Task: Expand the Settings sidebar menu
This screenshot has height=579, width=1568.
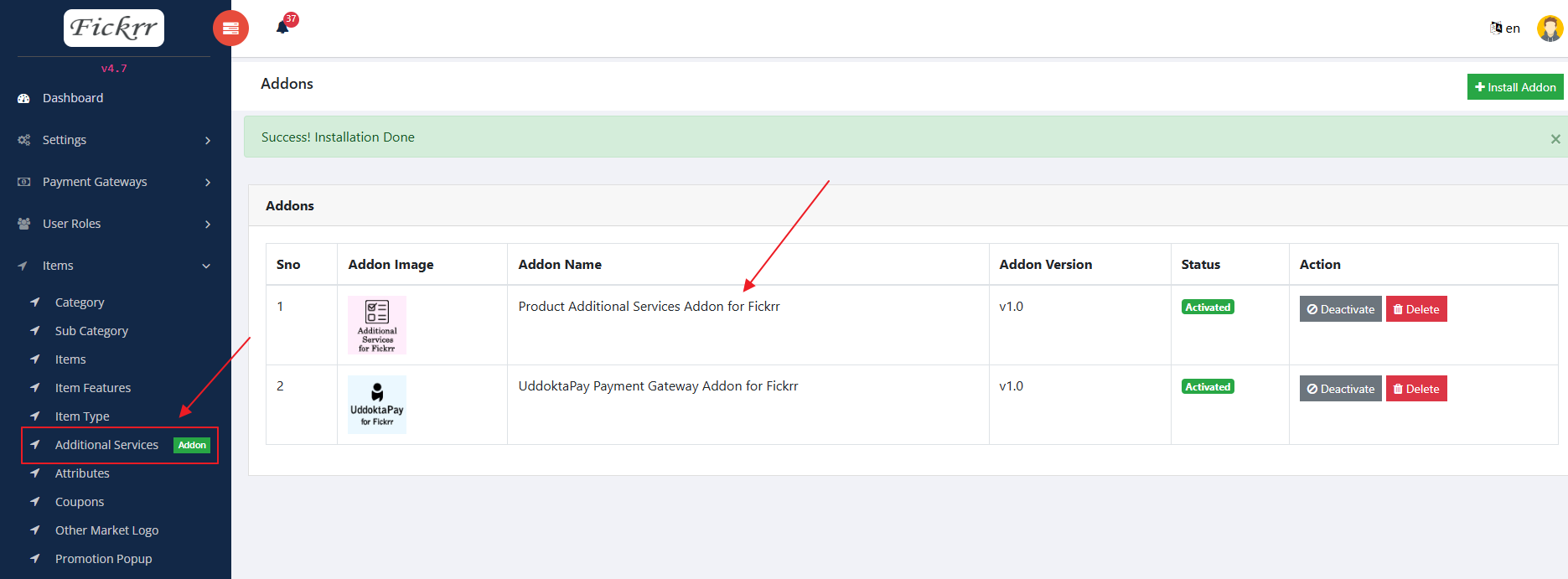Action: pos(115,140)
